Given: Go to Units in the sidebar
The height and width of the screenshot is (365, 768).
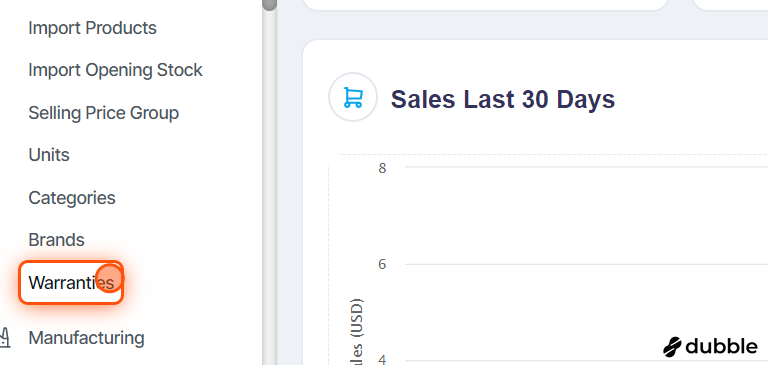Looking at the screenshot, I should [49, 155].
